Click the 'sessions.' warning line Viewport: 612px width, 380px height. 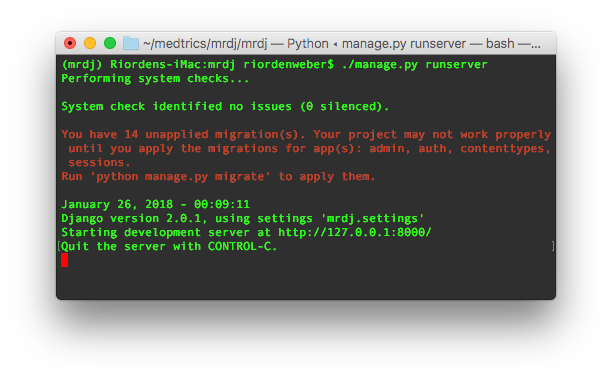(x=99, y=162)
